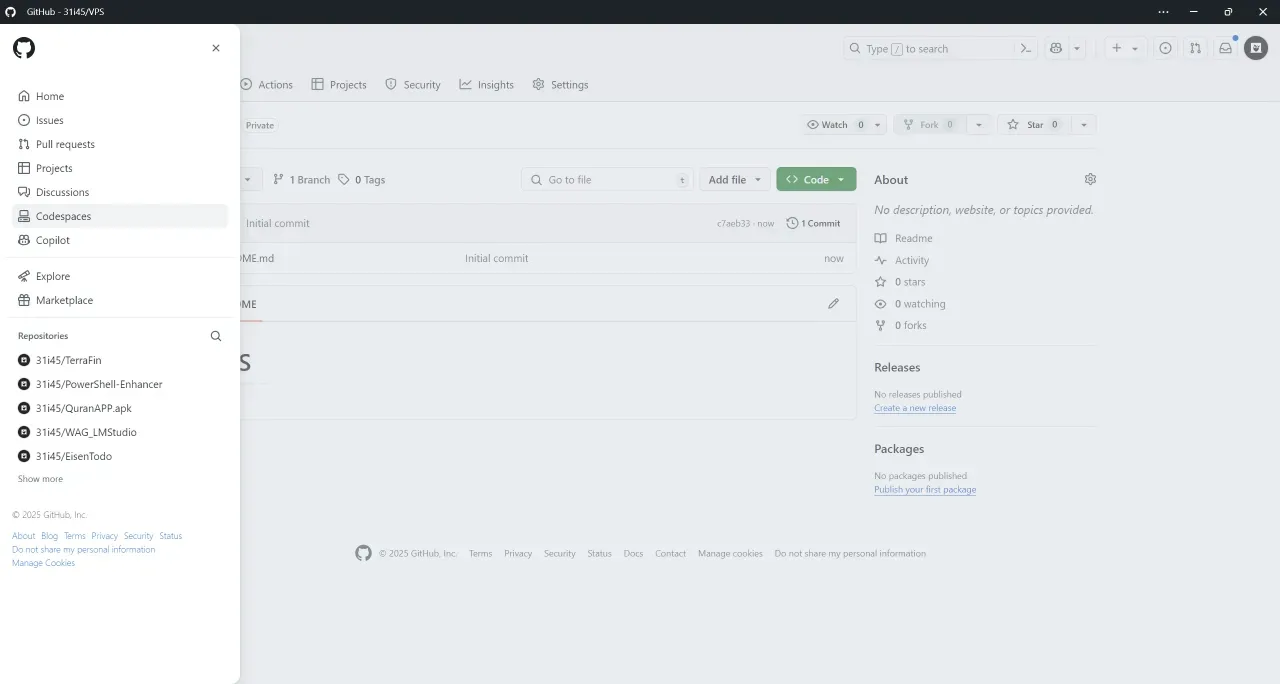
Task: Open Marketplace in the sidebar
Action: click(120, 300)
